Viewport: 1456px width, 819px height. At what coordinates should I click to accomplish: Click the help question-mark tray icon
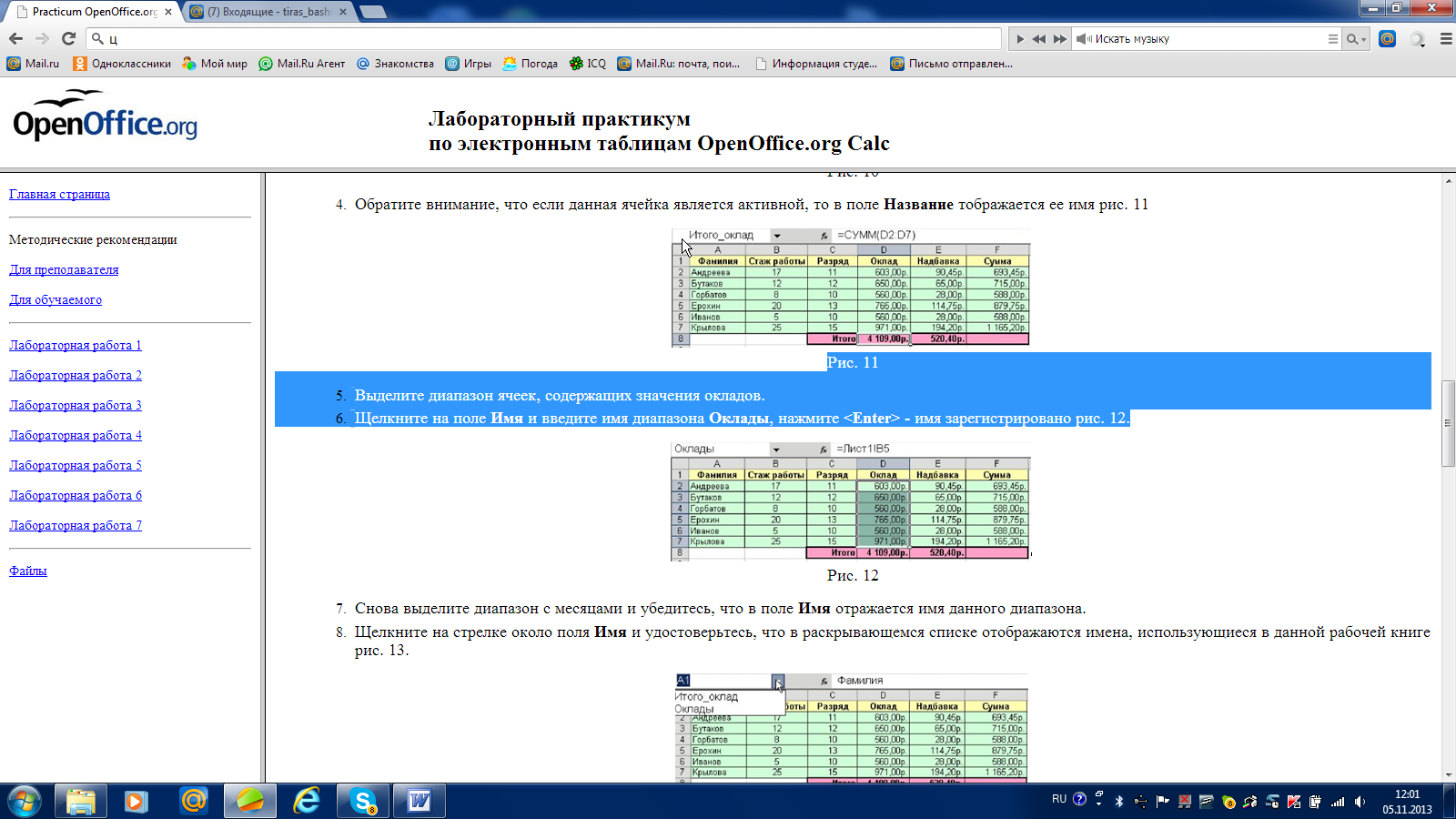[x=1079, y=799]
